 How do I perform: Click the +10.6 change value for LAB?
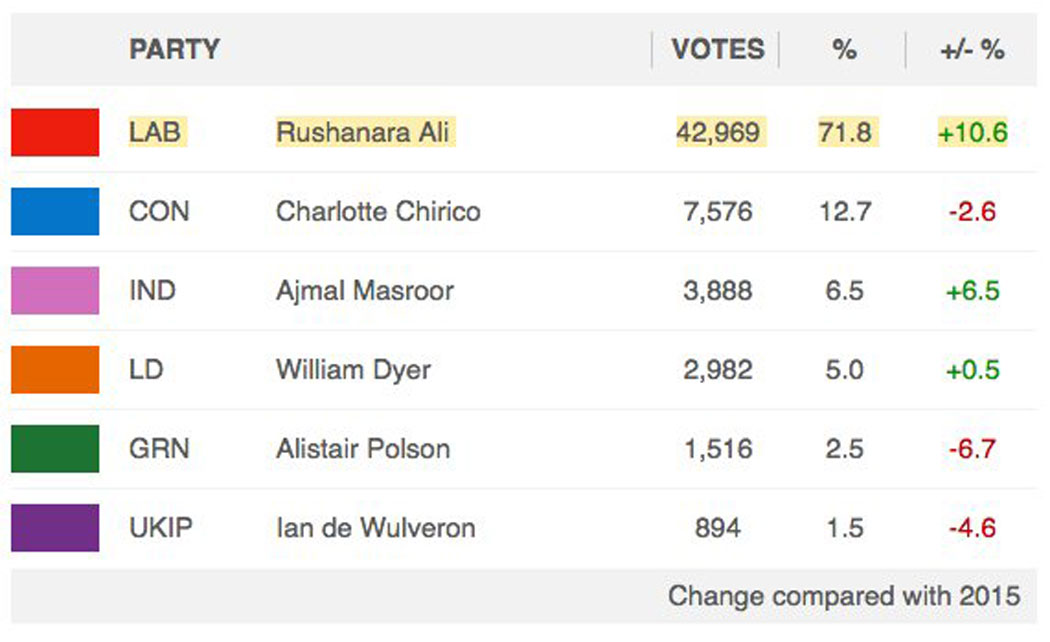(972, 132)
